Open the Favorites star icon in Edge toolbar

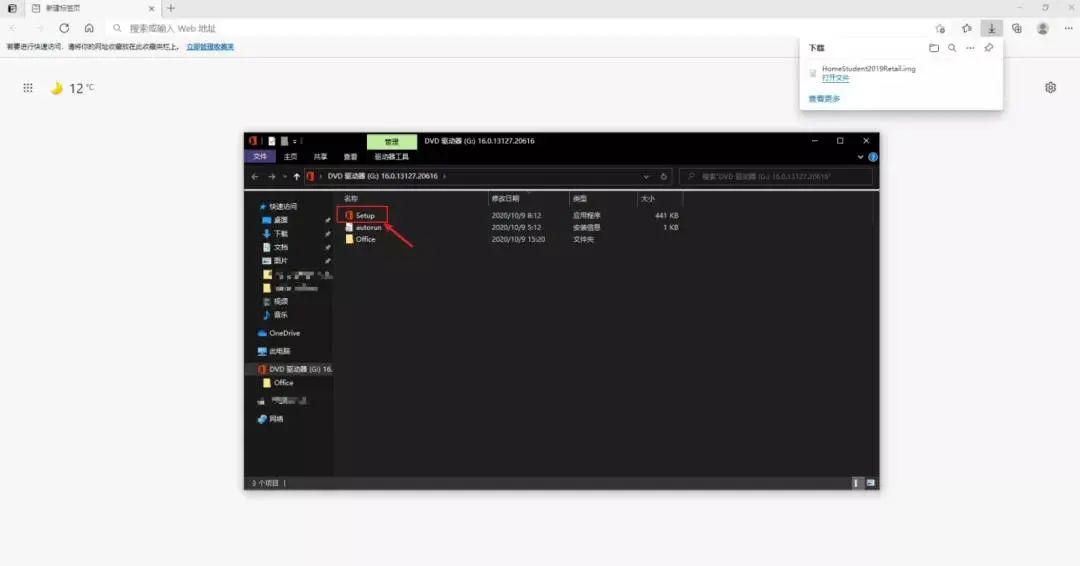pos(967,28)
